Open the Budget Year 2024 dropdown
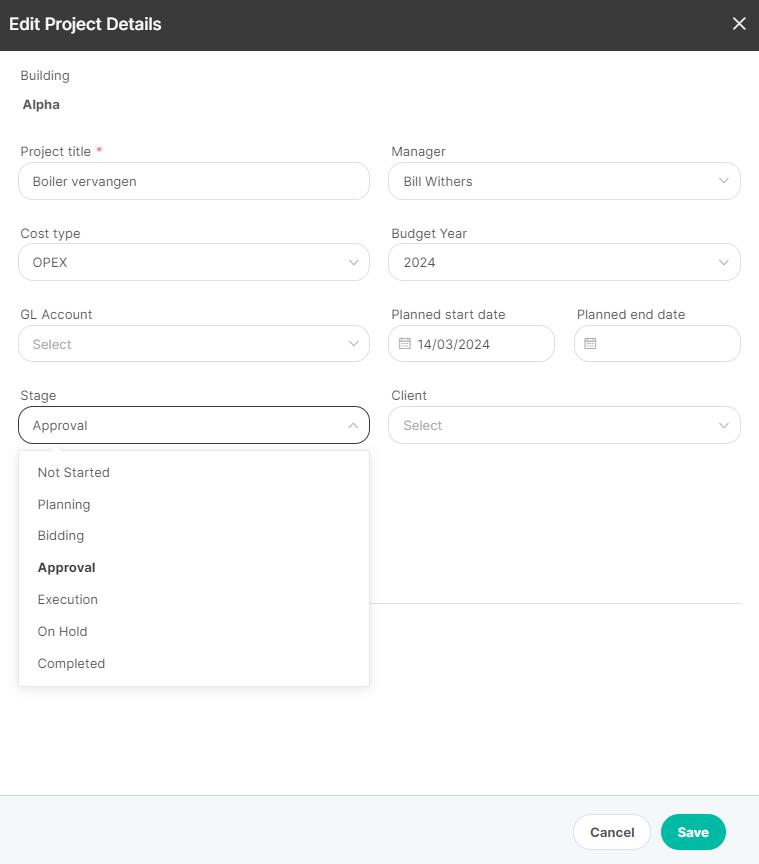This screenshot has height=864, width=759. click(564, 262)
